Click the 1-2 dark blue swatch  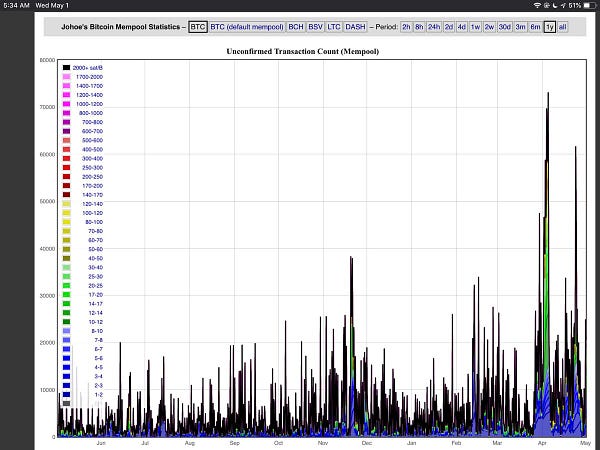(x=67, y=395)
